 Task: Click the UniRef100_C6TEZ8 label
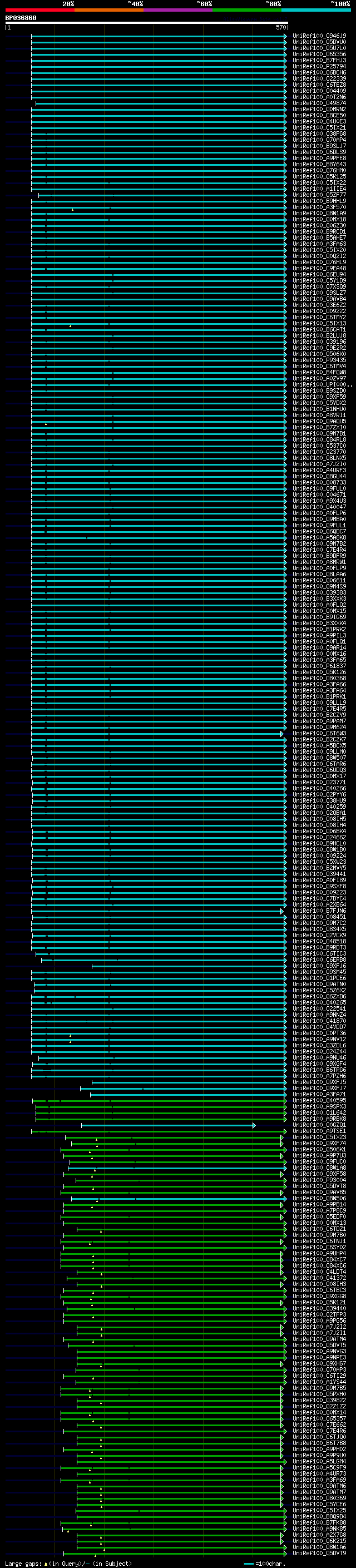pos(319,85)
